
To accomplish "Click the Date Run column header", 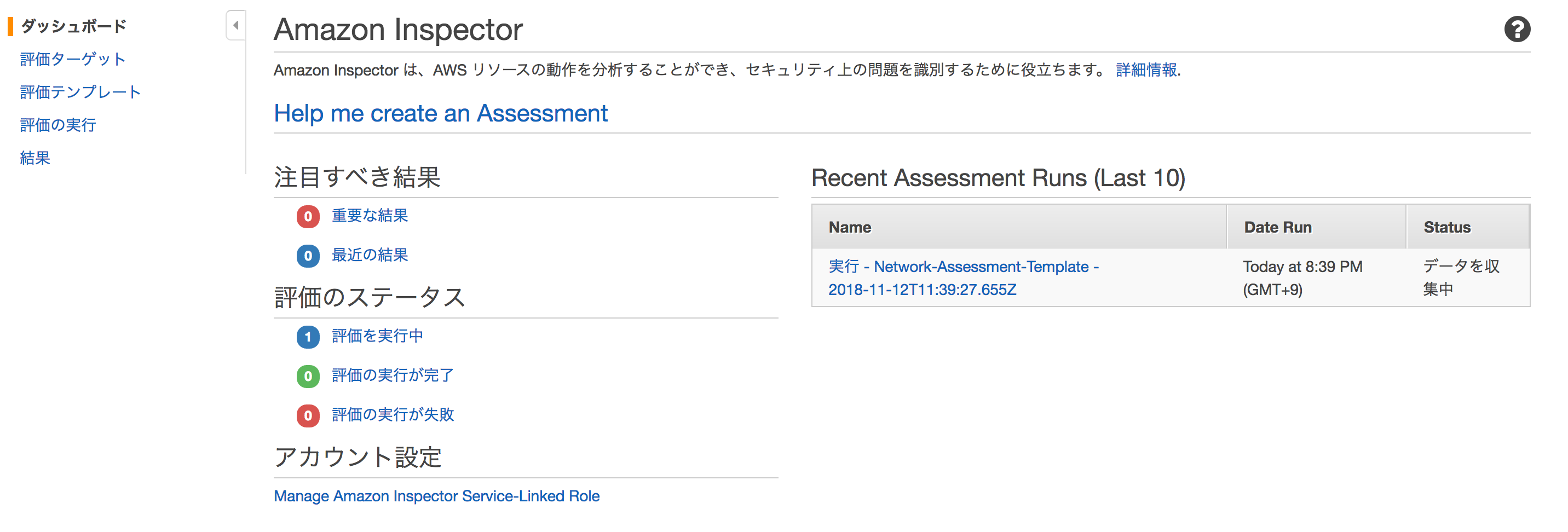I will [1317, 227].
